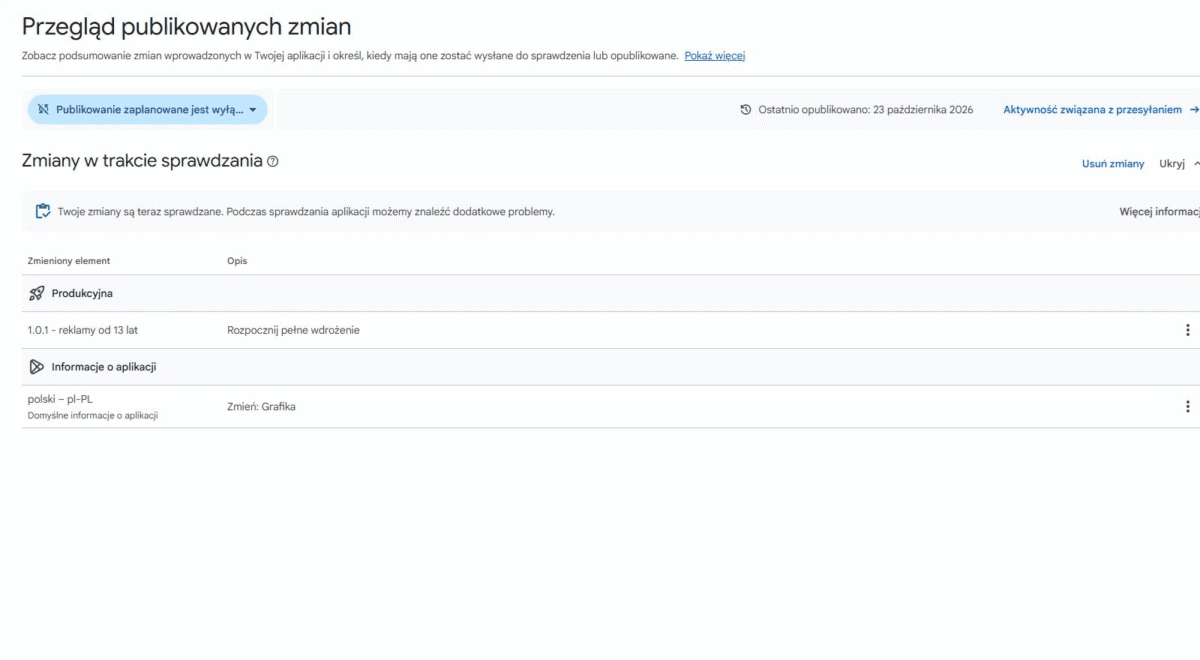Click the help icon beside 'Zmiany w trakcie sprawdzania'
This screenshot has width=1200, height=660.
273,161
